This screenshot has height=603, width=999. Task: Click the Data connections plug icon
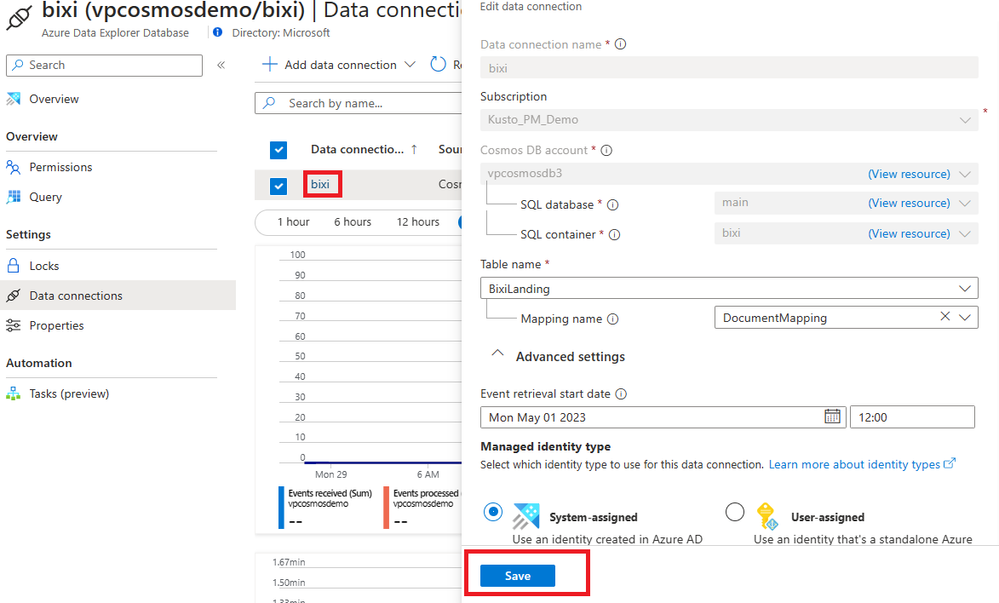tap(13, 296)
